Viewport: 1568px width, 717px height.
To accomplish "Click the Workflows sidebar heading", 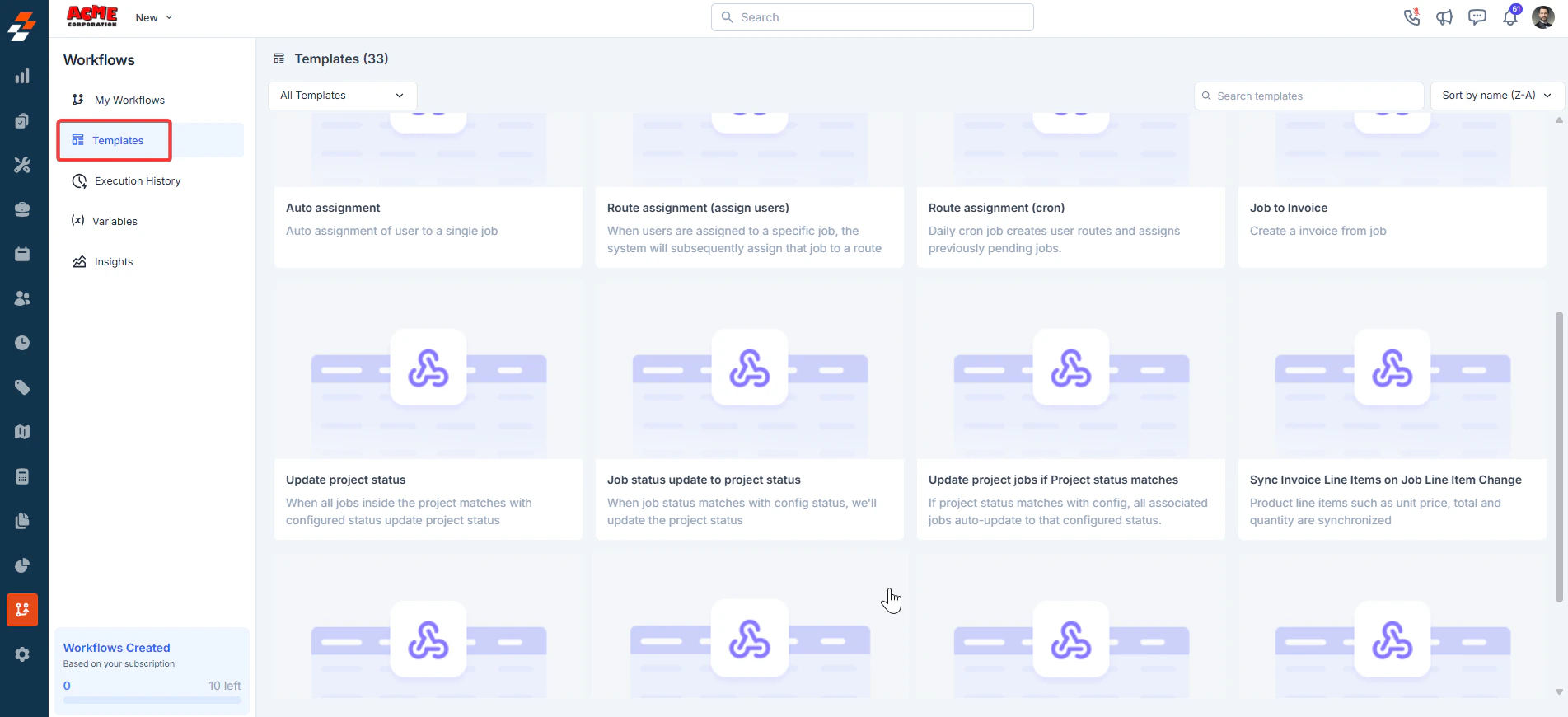I will [99, 60].
